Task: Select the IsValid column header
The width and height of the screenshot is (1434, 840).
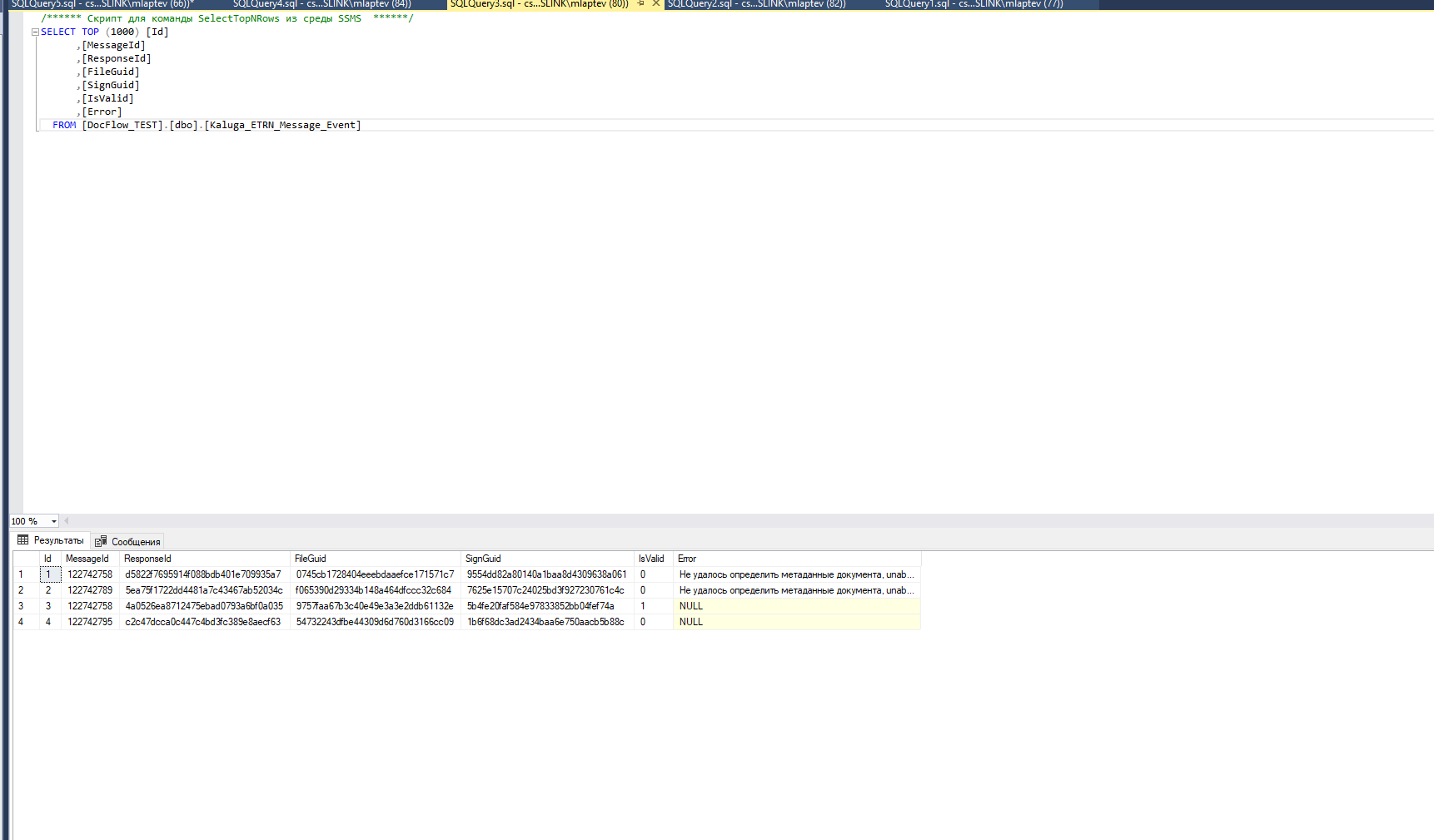Action: 654,559
